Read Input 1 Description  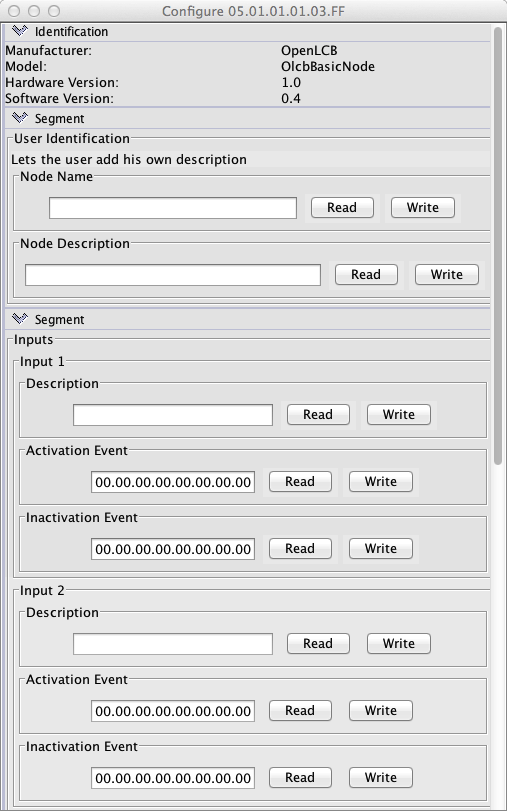click(318, 414)
